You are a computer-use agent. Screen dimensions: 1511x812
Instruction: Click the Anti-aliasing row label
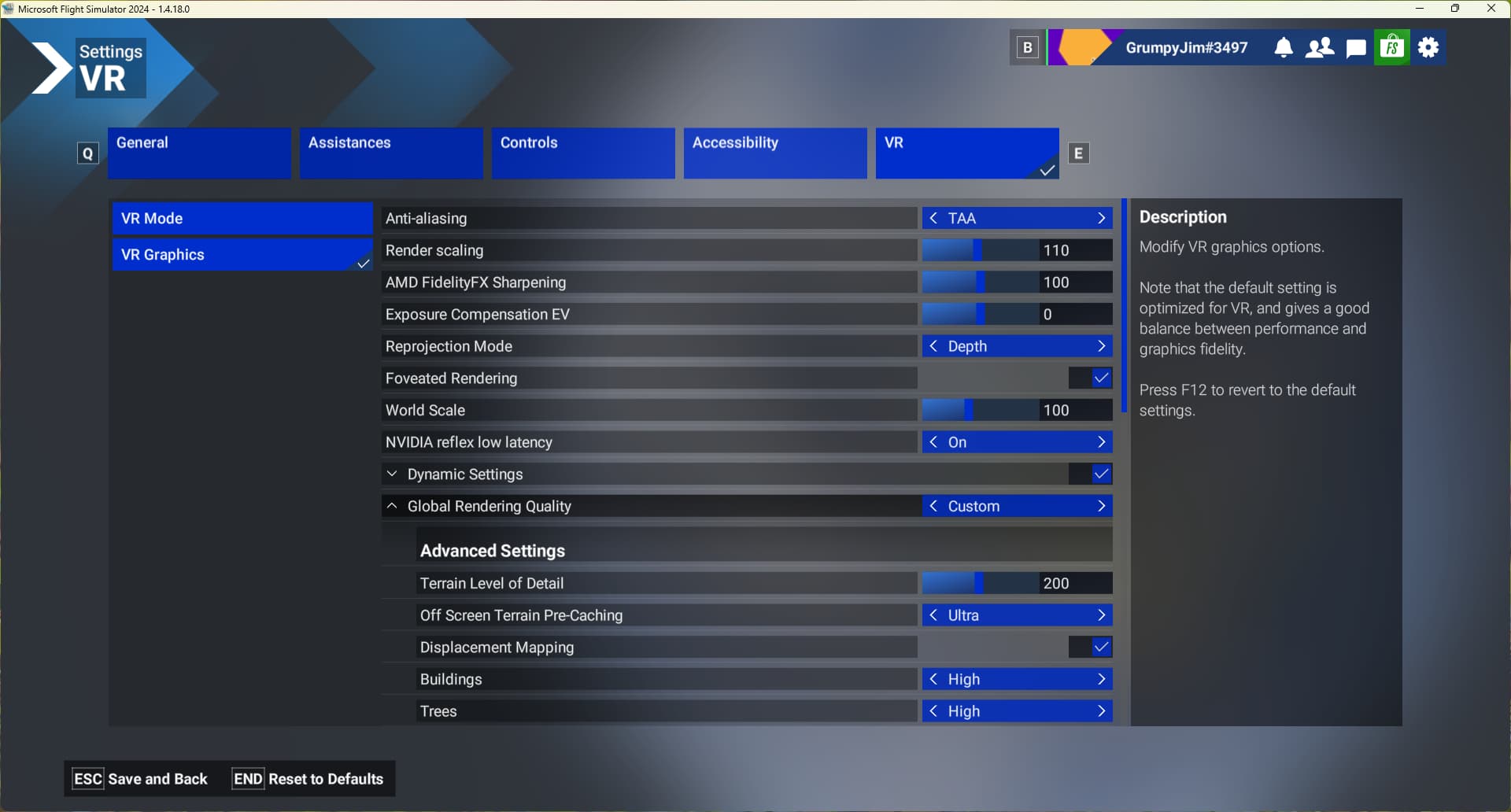[x=426, y=219]
